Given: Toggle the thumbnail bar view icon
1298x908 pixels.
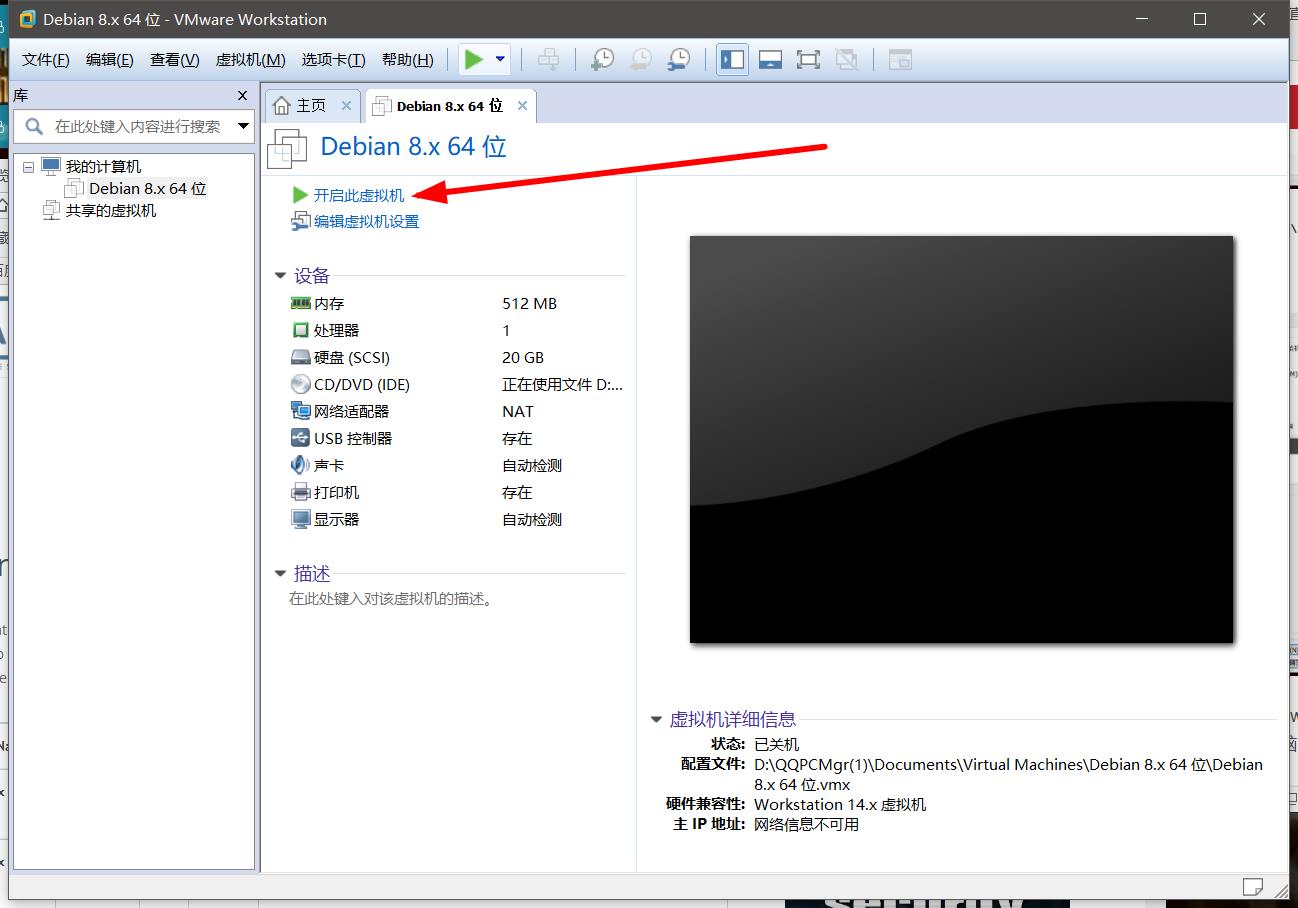Looking at the screenshot, I should coord(770,60).
